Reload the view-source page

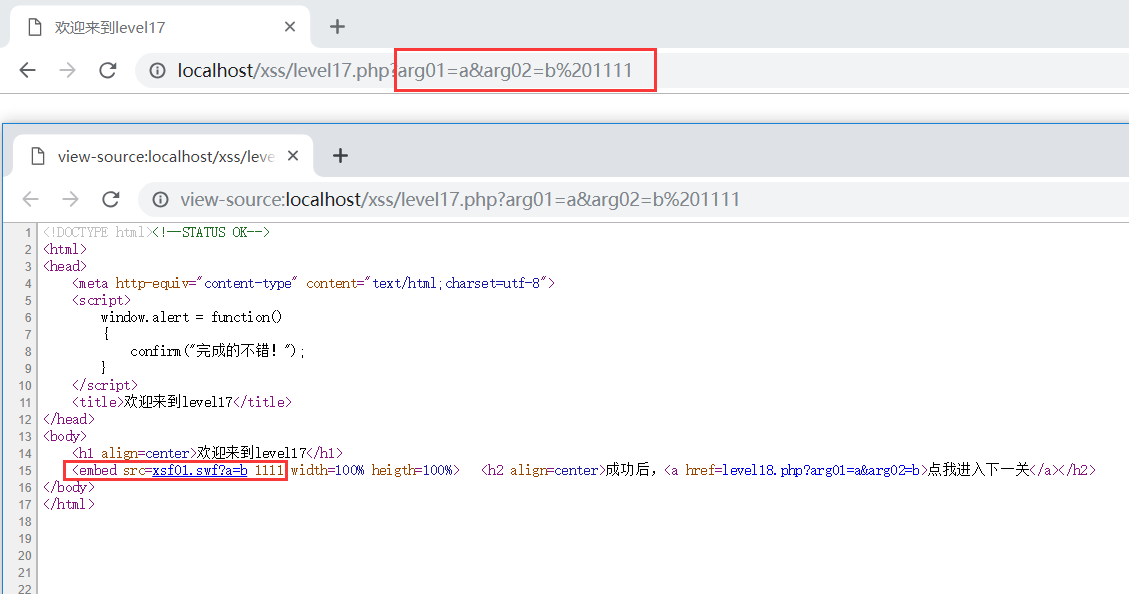click(x=111, y=199)
